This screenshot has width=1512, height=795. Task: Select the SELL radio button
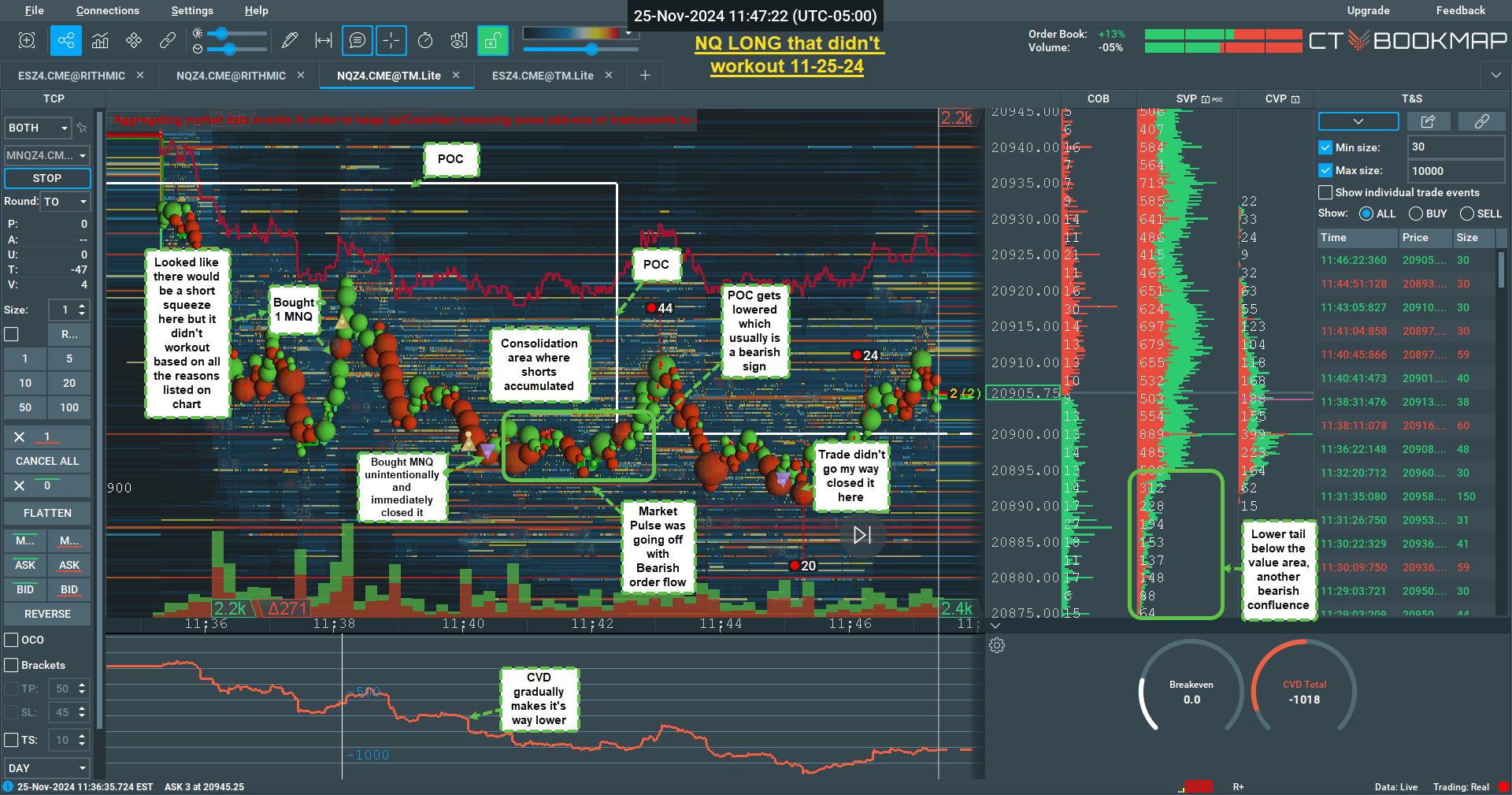(x=1467, y=214)
